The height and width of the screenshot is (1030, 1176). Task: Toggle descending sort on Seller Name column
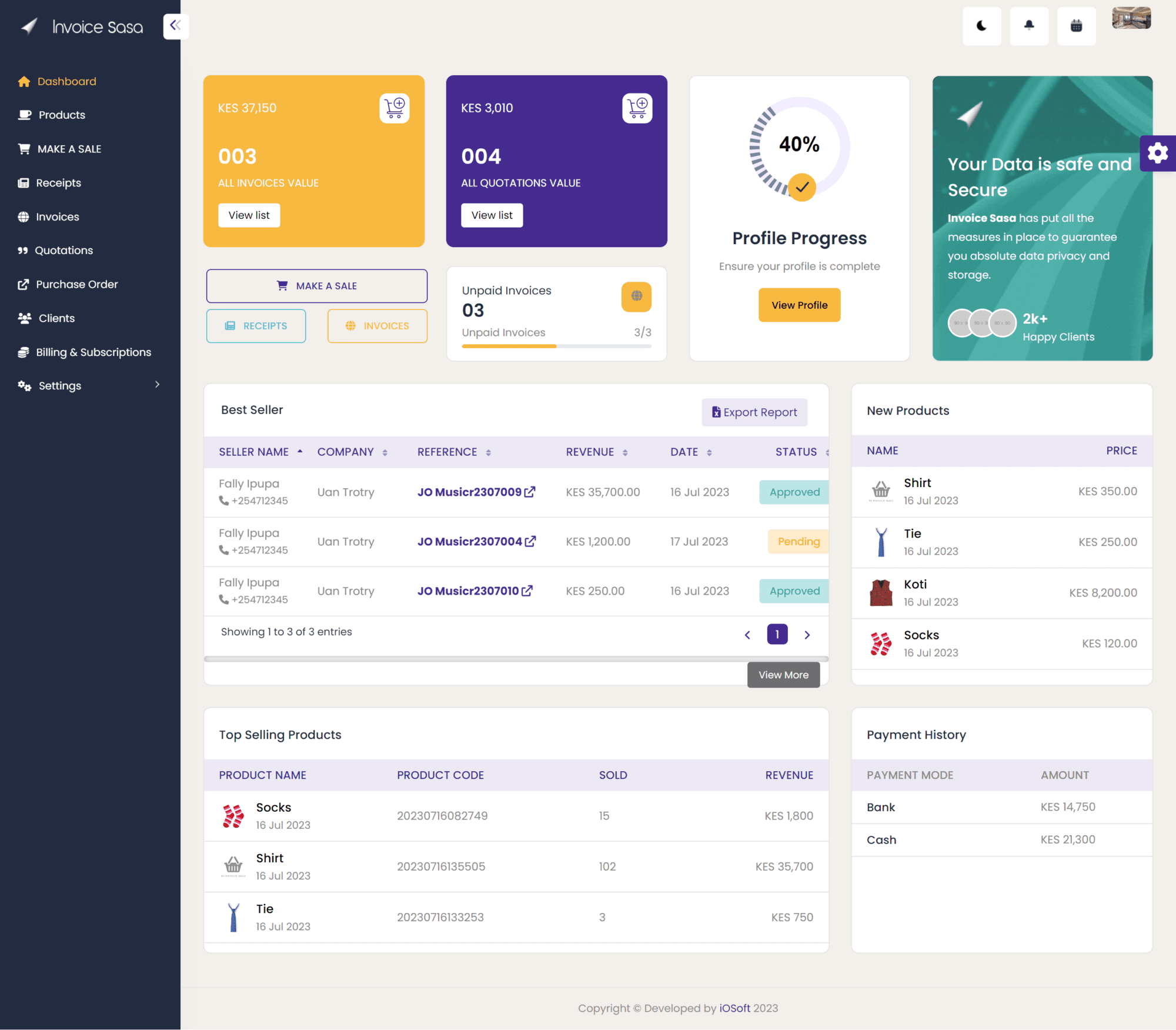pyautogui.click(x=301, y=451)
